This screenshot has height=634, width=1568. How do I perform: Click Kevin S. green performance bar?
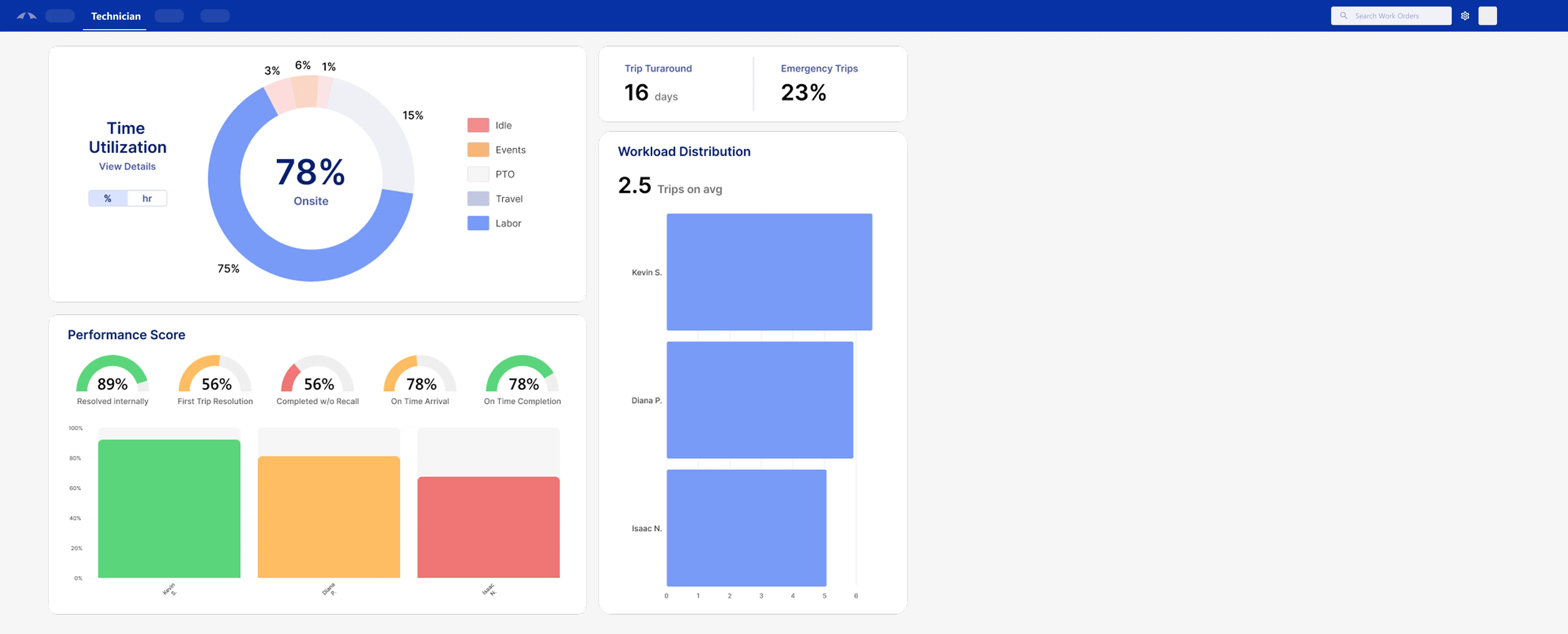(x=169, y=509)
